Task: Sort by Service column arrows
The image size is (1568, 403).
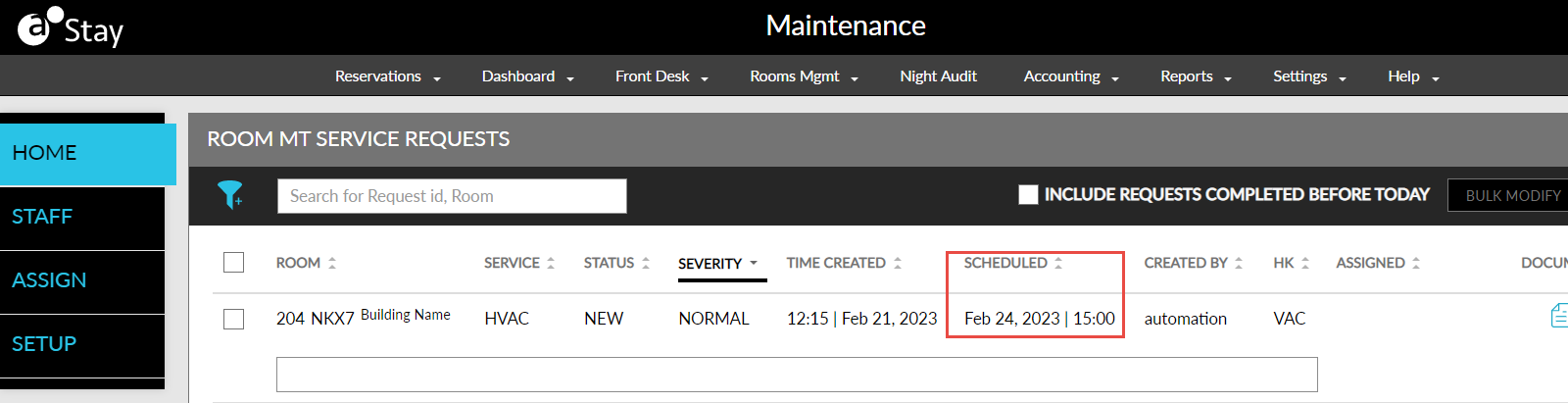Action: (x=551, y=263)
